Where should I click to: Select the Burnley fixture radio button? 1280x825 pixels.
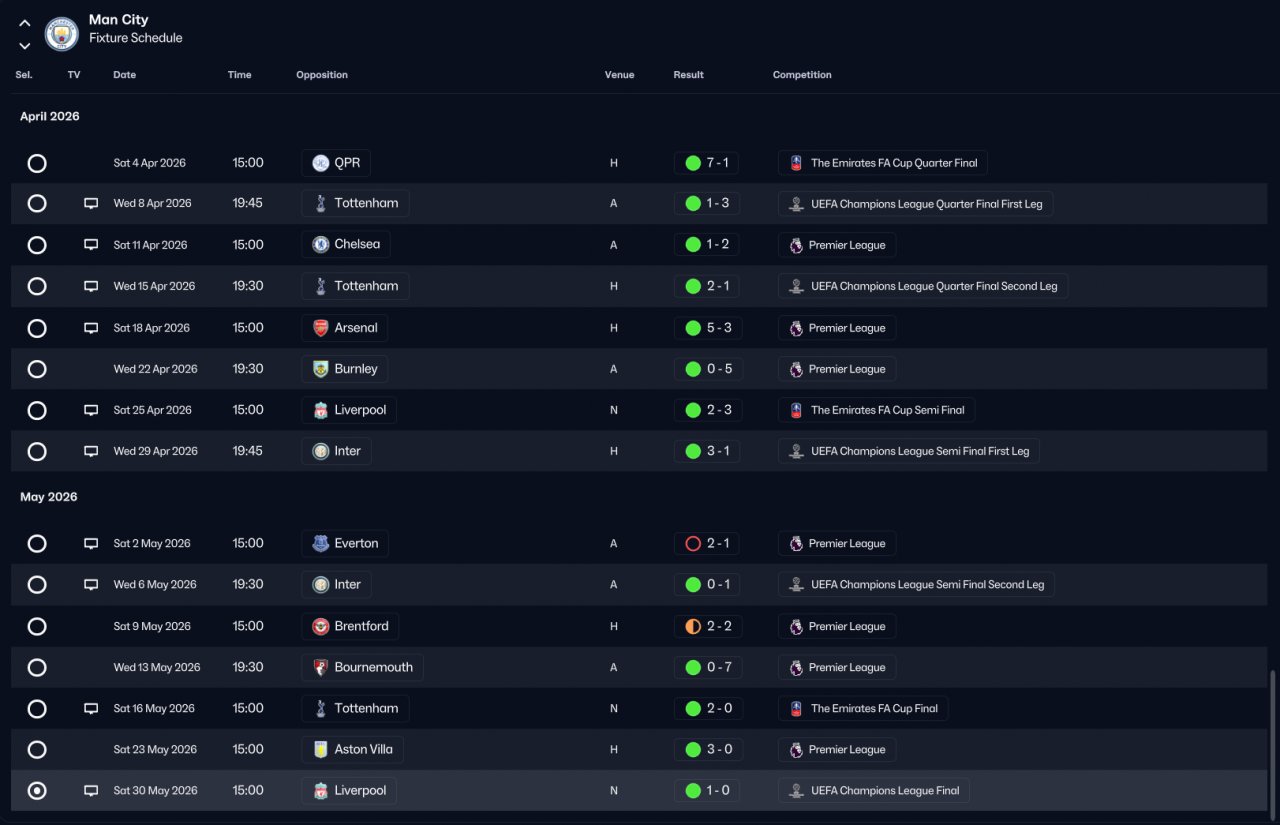pyautogui.click(x=37, y=369)
